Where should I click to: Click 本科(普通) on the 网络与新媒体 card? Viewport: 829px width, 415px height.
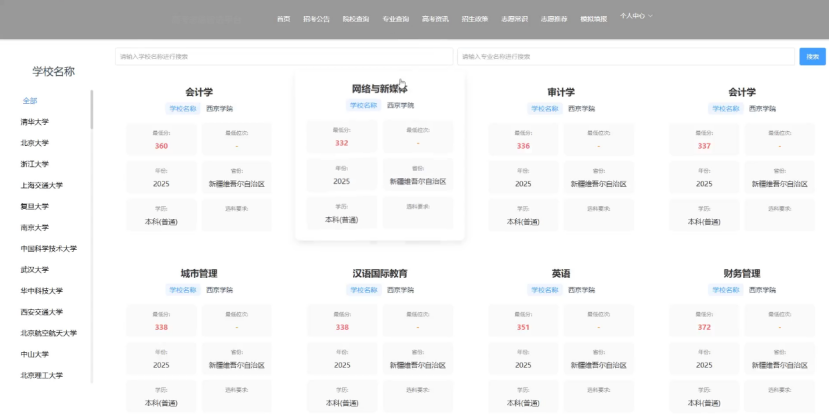click(x=342, y=219)
